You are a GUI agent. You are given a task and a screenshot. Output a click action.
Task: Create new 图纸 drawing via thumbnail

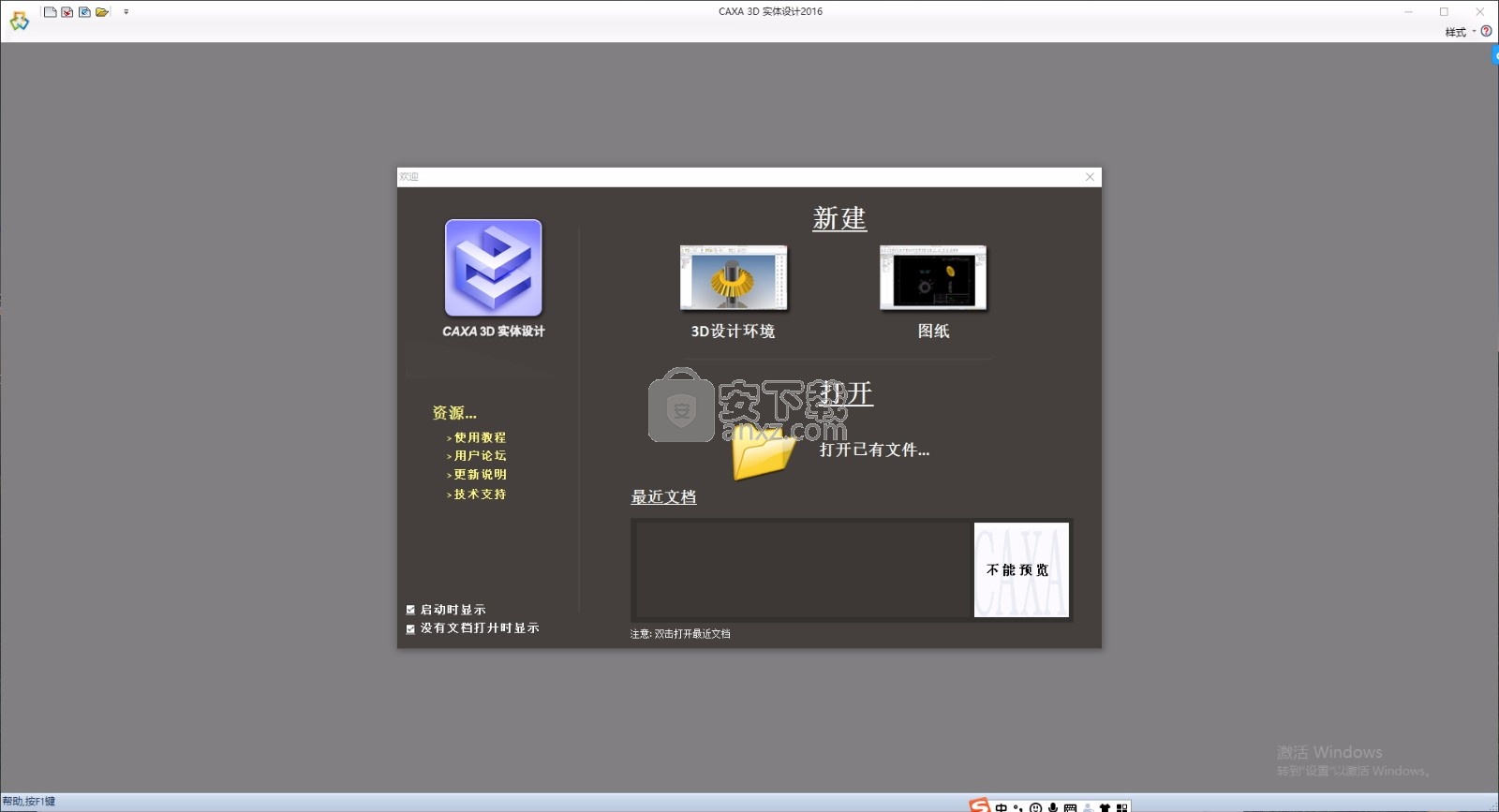point(933,278)
